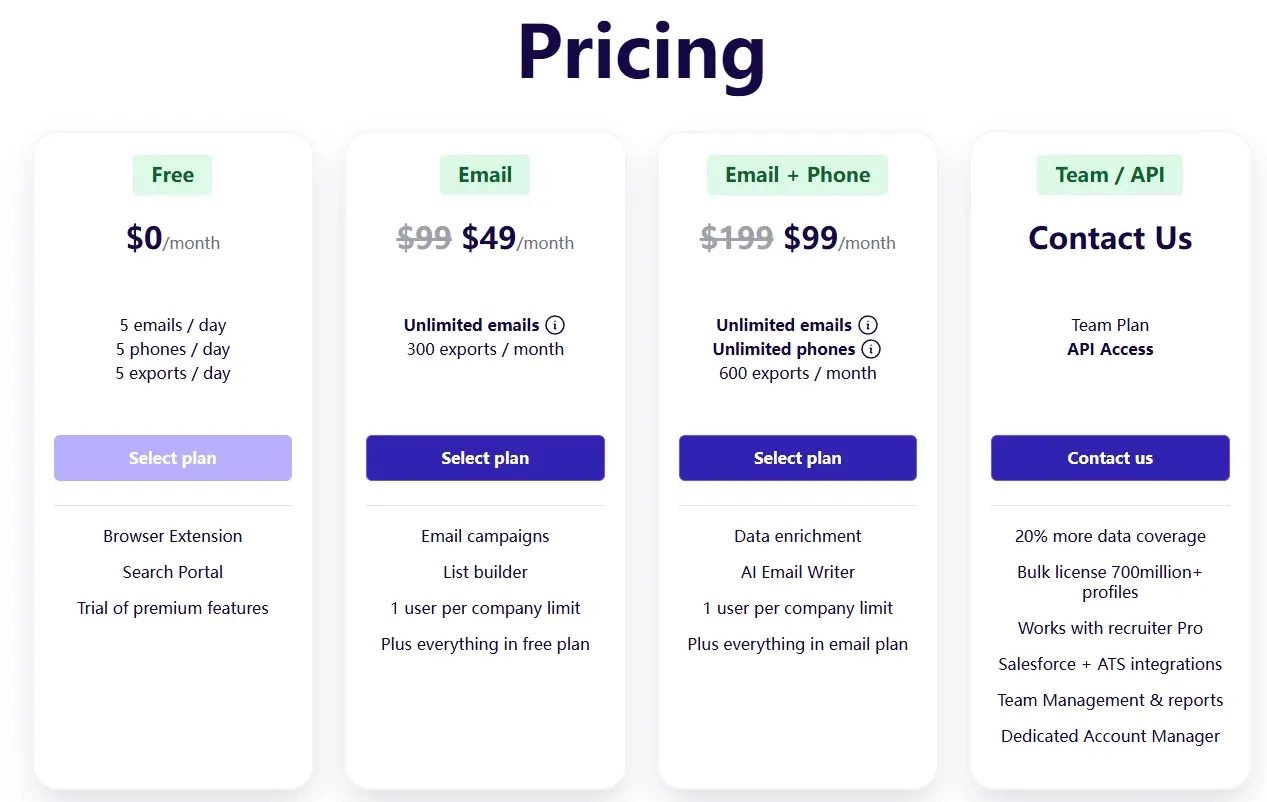Open info icon next to Unlimited phones
The width and height of the screenshot is (1267, 802).
pos(871,349)
